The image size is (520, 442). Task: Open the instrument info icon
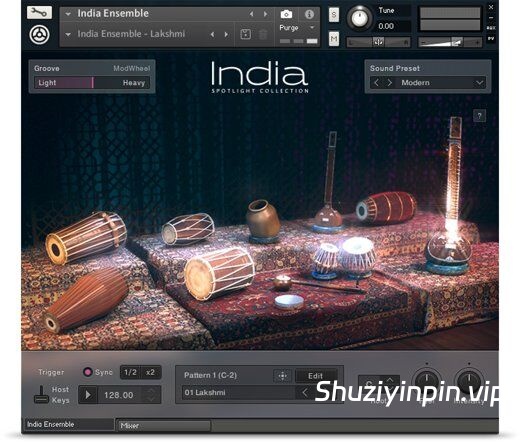point(309,14)
